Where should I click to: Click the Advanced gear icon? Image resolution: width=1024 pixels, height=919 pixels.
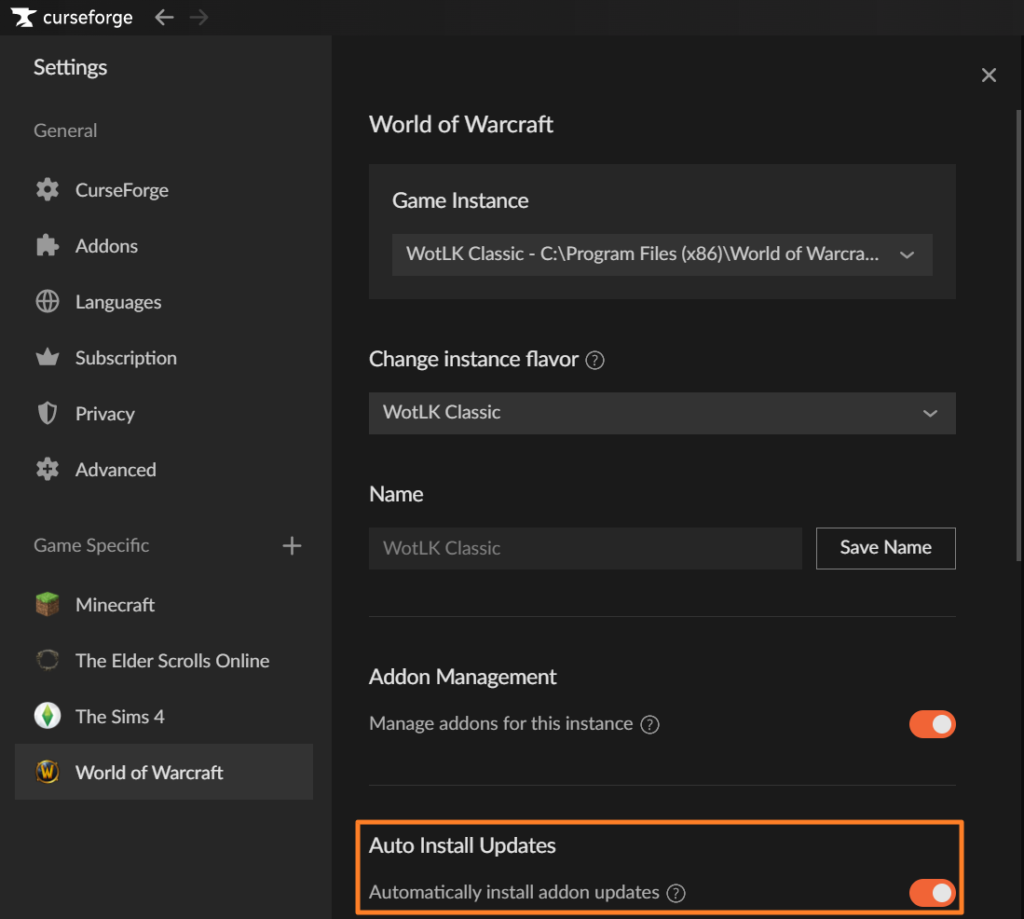click(47, 469)
